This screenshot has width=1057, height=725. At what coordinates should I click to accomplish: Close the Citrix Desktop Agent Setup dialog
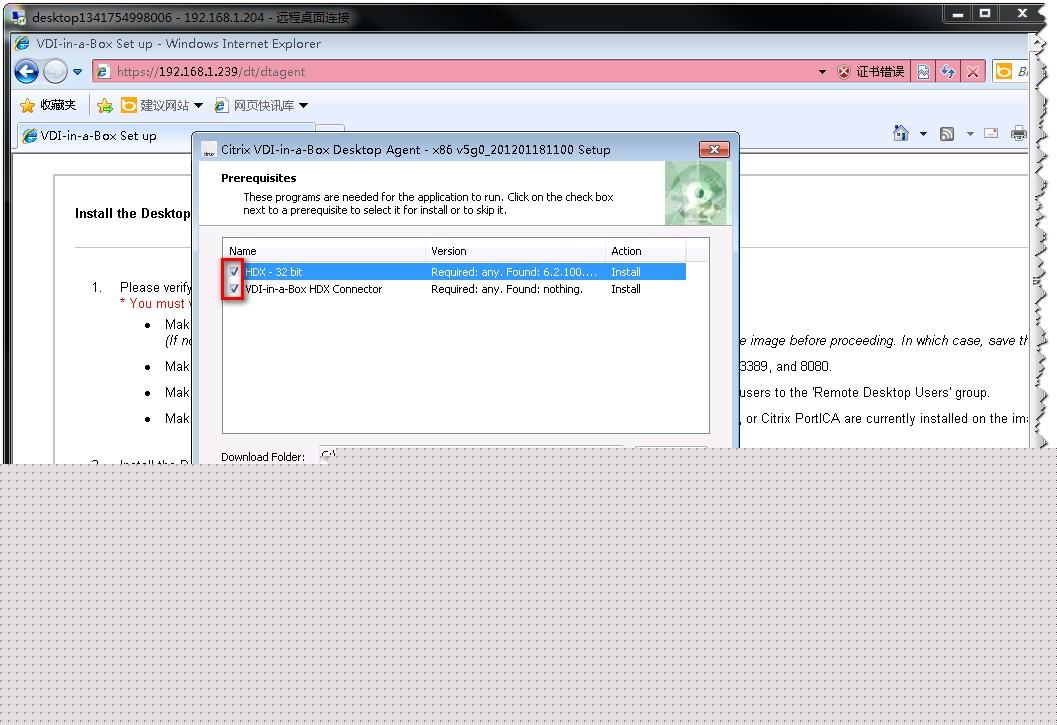click(715, 149)
